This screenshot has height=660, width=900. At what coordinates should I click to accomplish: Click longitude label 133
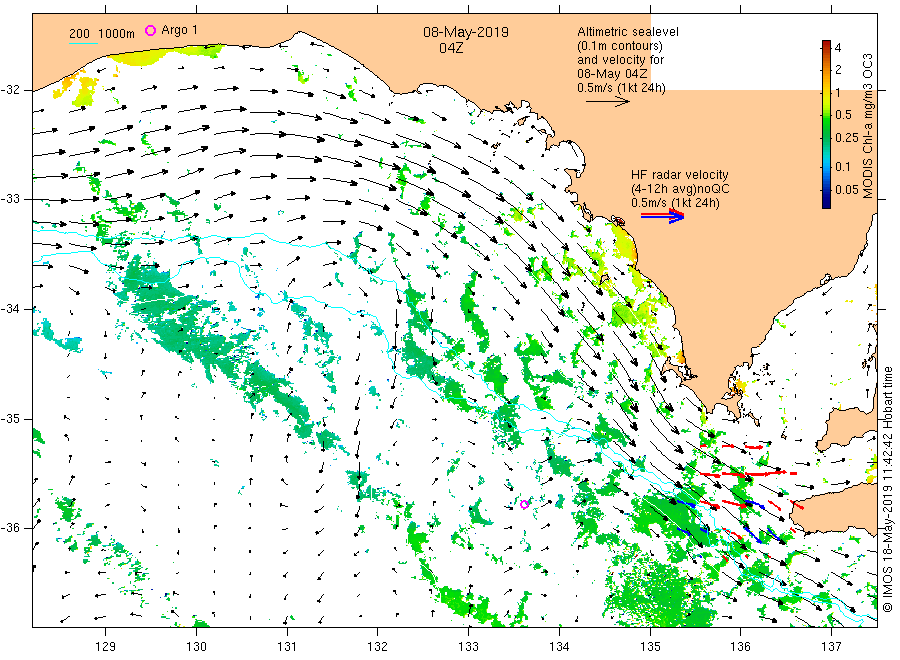468,646
